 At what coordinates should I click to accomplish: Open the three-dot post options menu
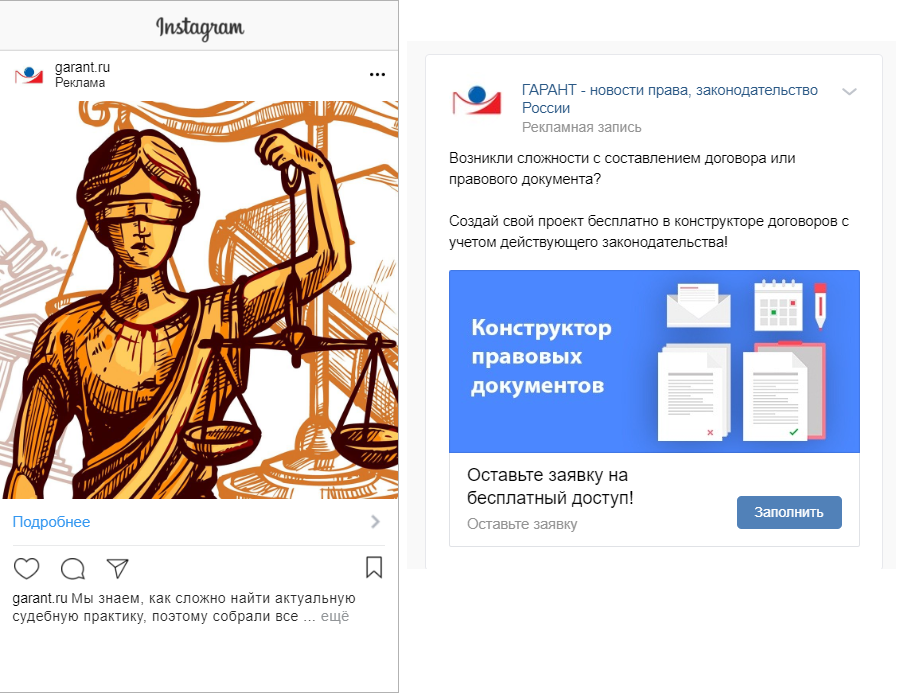377,74
